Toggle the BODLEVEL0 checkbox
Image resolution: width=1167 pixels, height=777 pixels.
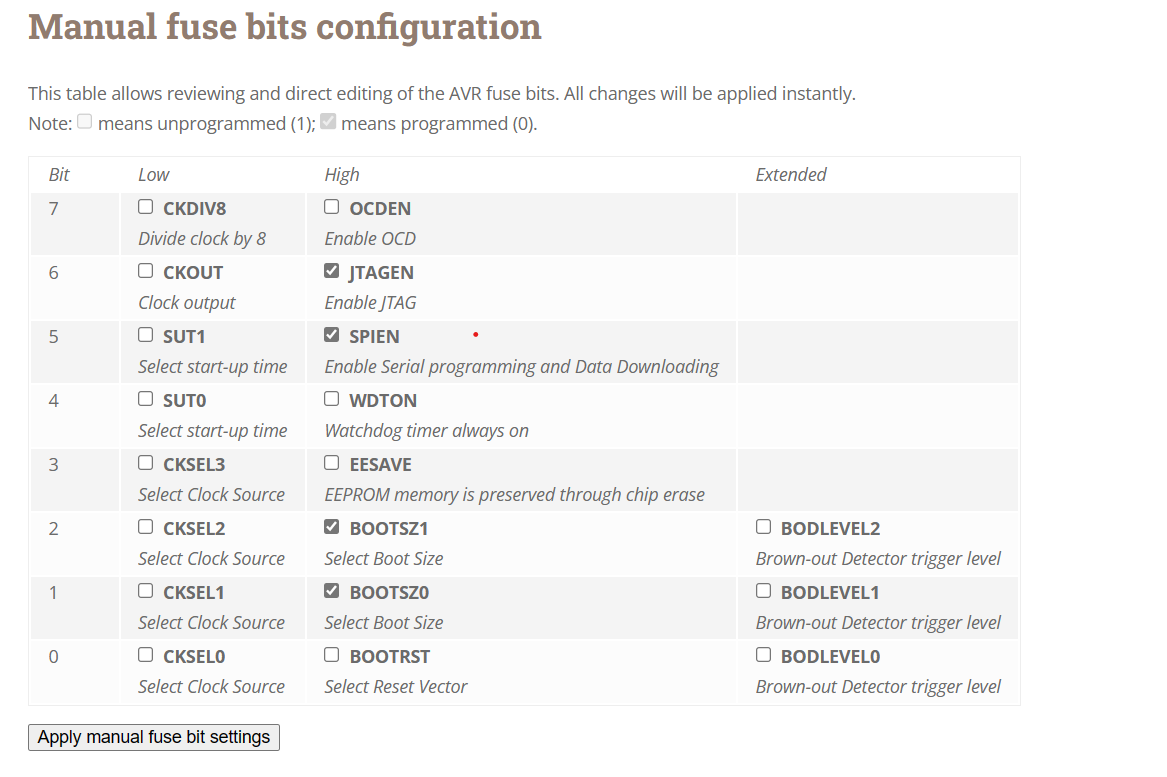[764, 655]
